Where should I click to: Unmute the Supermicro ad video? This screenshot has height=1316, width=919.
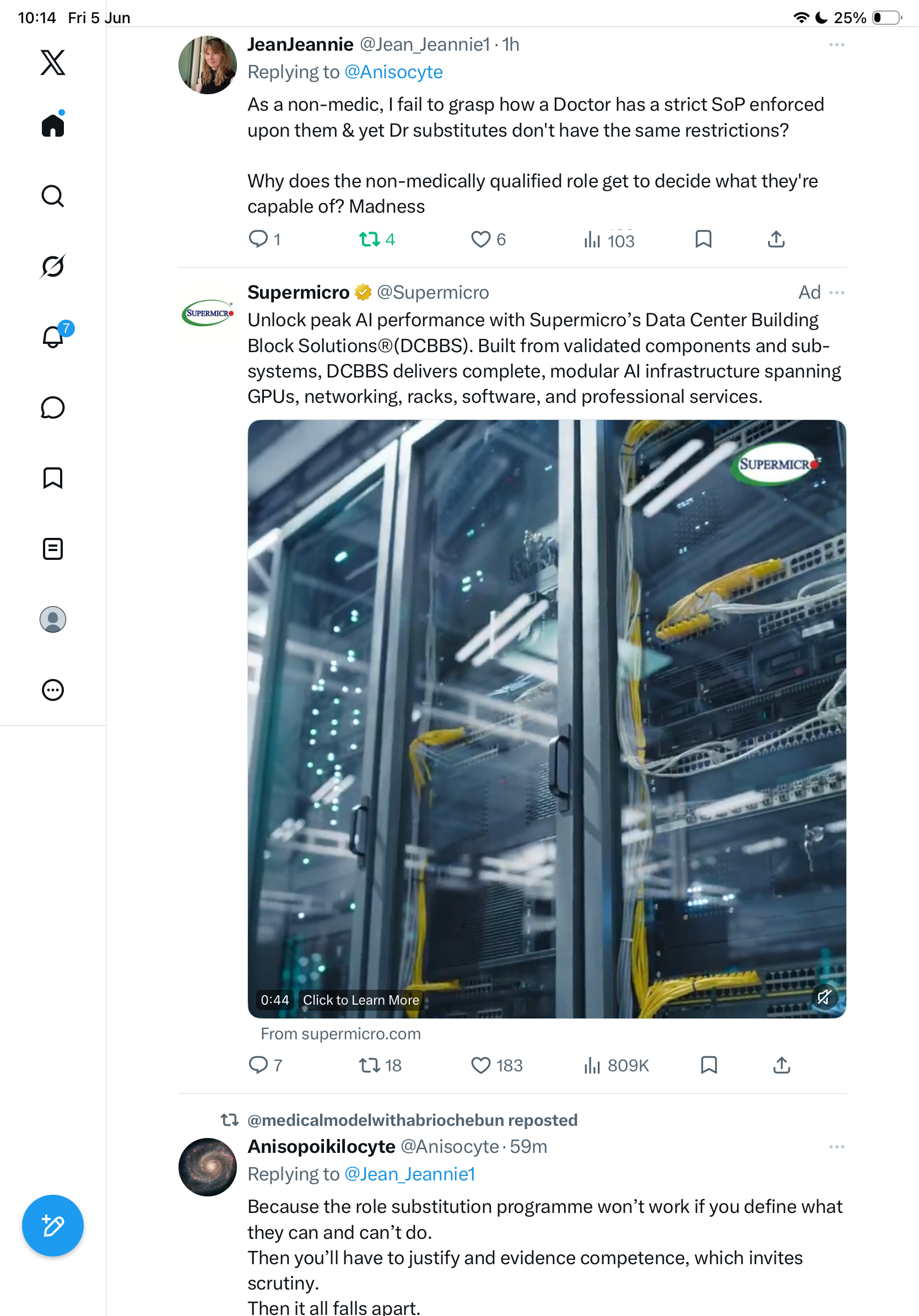pos(824,997)
